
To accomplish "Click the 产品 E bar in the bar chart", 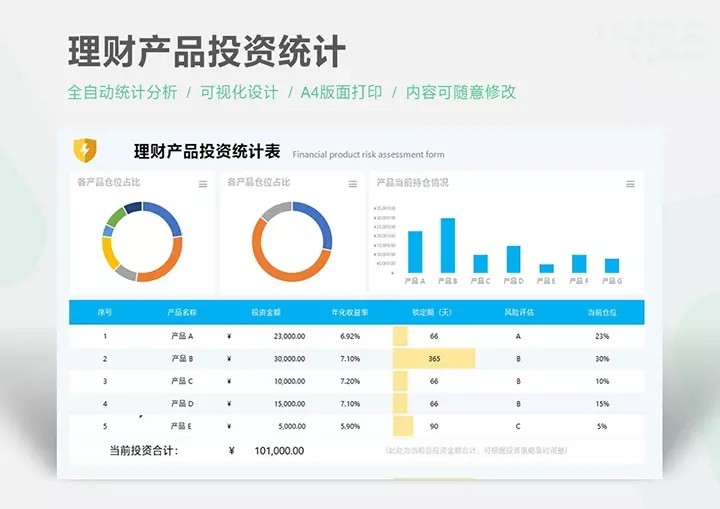I will (x=546, y=268).
